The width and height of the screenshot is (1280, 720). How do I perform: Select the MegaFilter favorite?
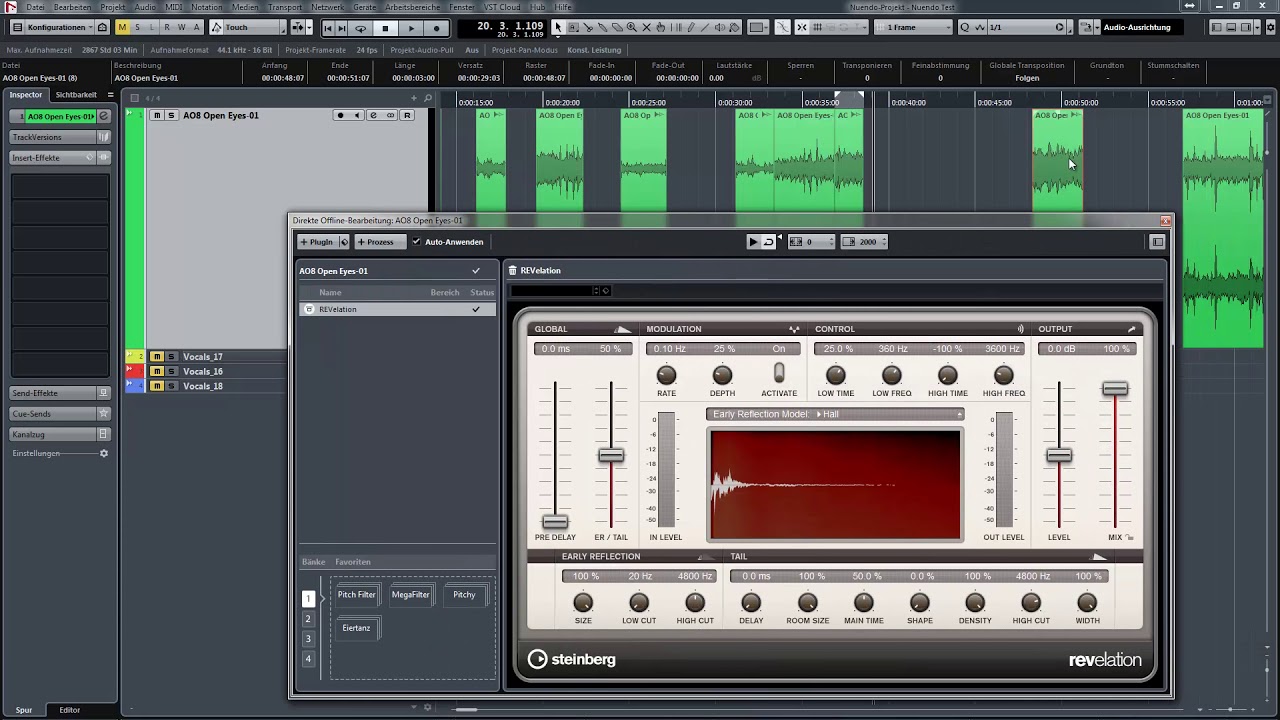pos(410,595)
